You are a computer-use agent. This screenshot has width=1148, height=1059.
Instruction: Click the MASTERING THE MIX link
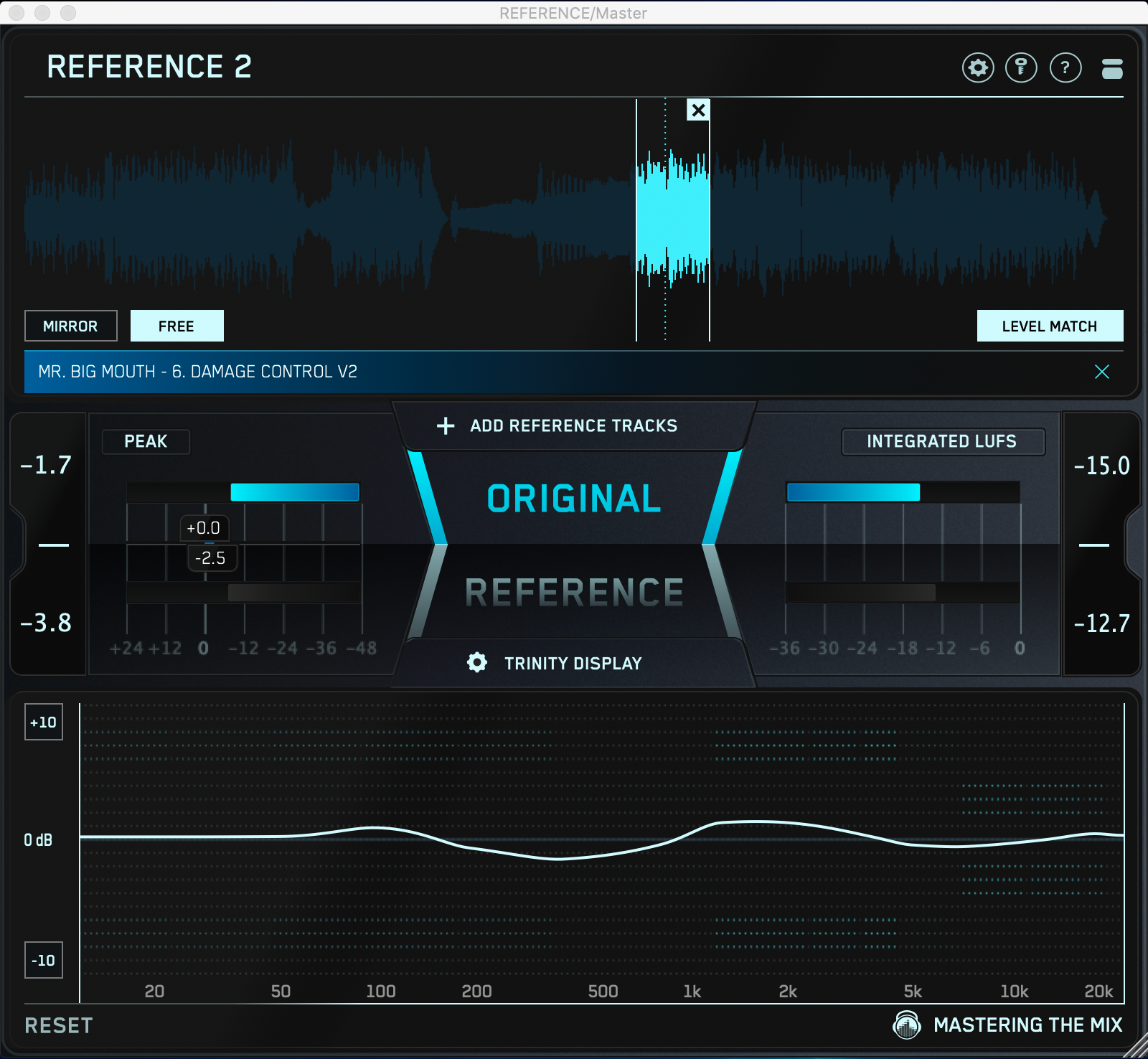pyautogui.click(x=1028, y=1025)
